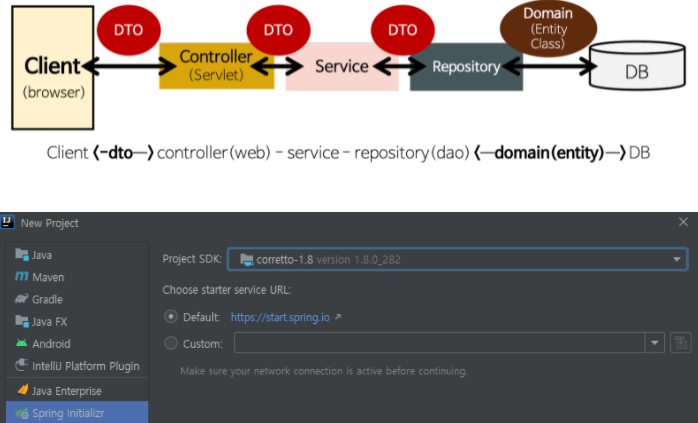This screenshot has height=423, width=698.
Task: Click the Android robot icon
Action: pos(21,343)
